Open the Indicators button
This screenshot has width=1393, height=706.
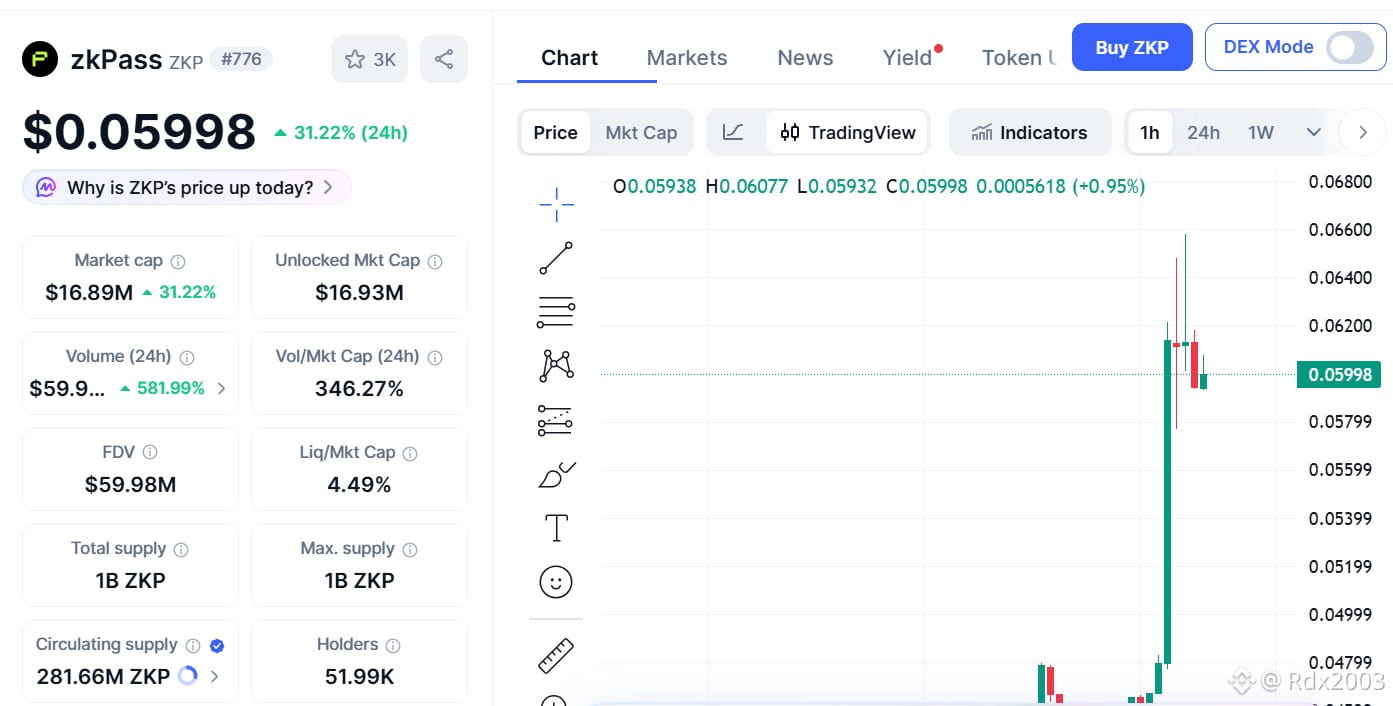pos(1030,132)
